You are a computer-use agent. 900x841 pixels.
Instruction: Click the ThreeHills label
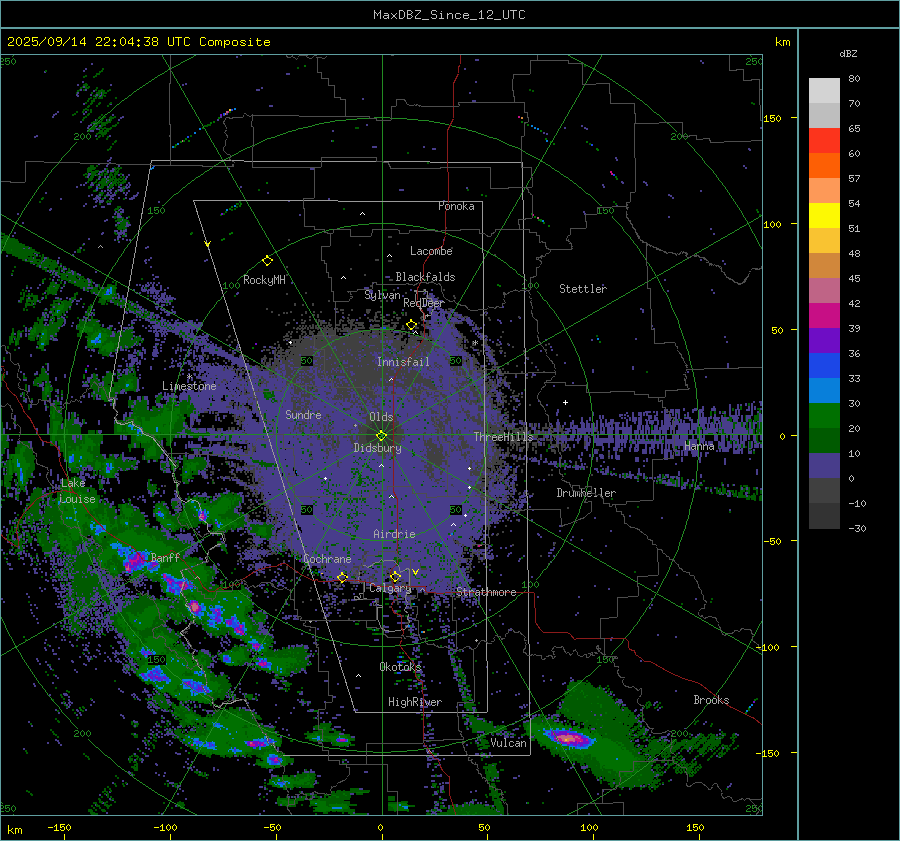point(503,437)
